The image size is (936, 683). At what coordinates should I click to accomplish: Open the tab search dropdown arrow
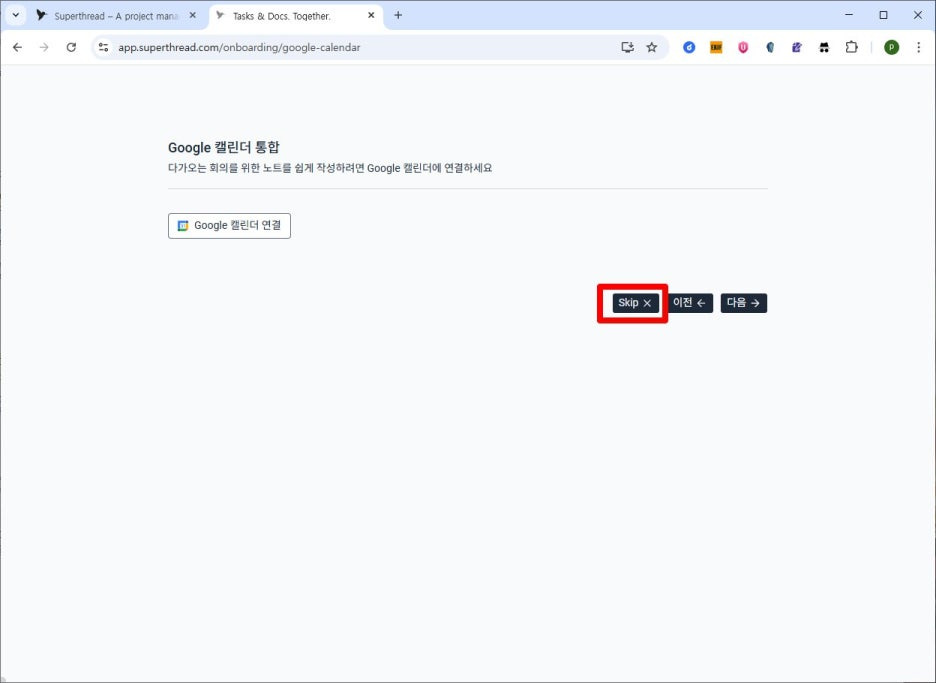(16, 16)
